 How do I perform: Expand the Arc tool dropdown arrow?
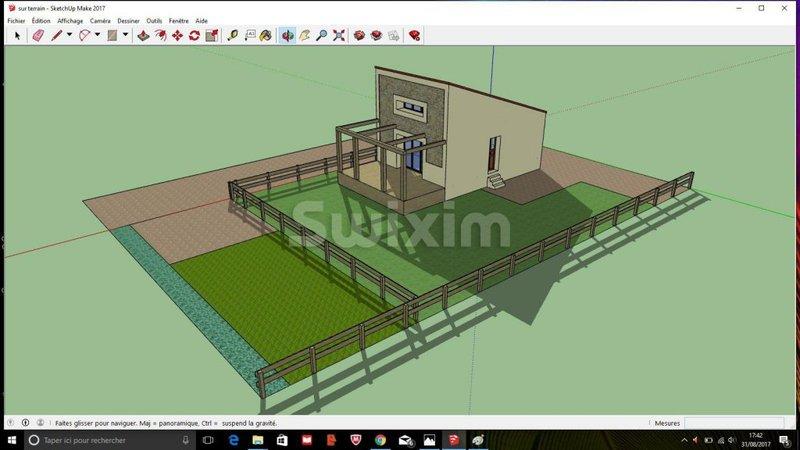click(x=97, y=35)
